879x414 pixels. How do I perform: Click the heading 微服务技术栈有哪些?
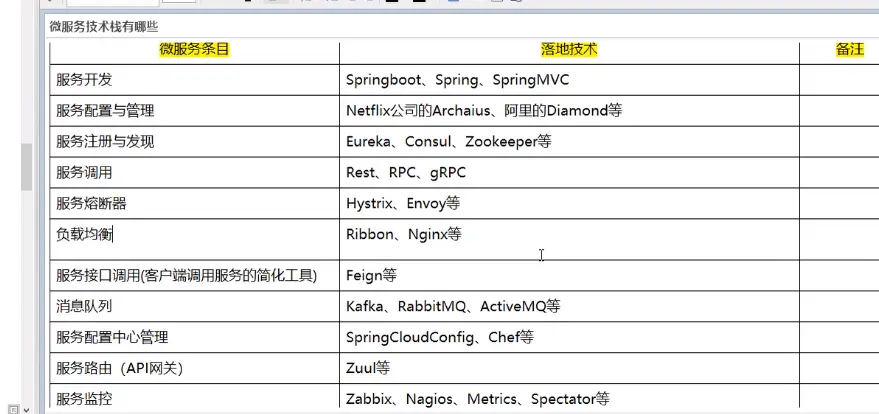click(x=104, y=27)
